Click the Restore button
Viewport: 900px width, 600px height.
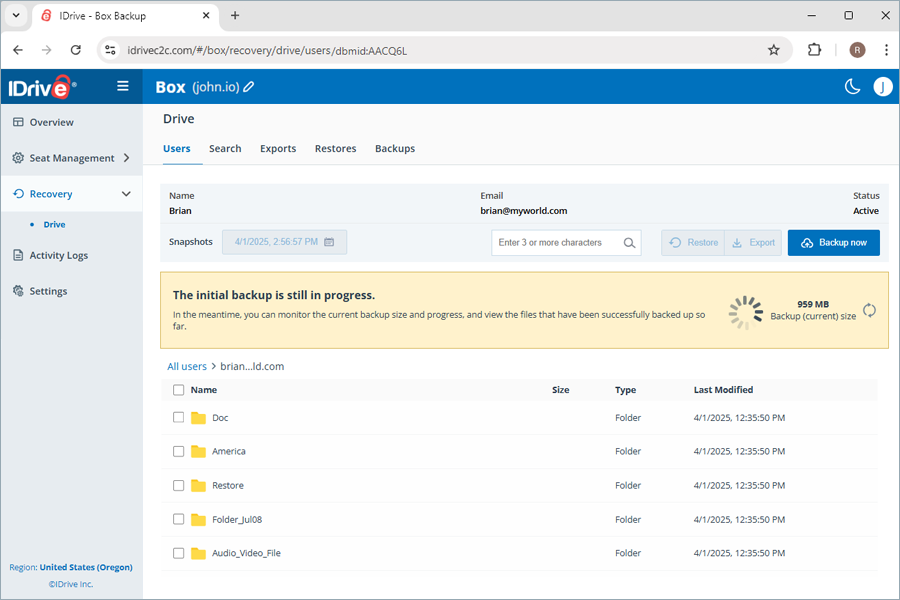[x=693, y=242]
